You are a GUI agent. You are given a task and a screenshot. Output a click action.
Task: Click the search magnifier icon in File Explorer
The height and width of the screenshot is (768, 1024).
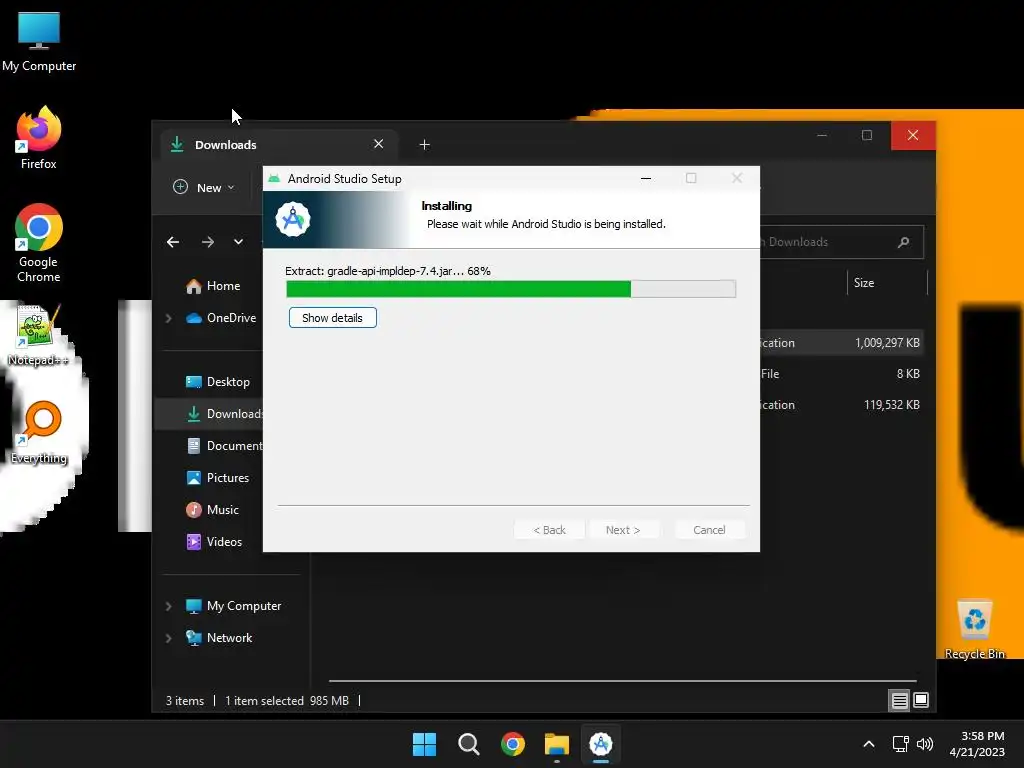904,242
